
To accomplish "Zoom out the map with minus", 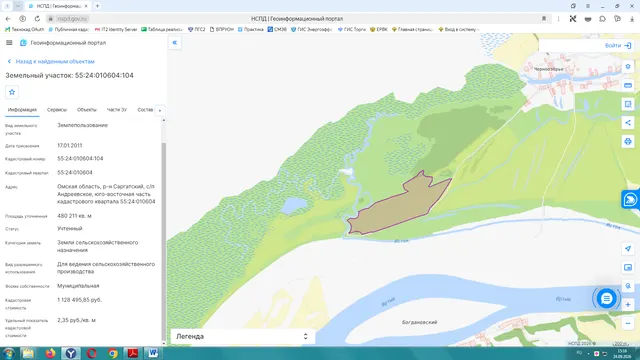I will [x=628, y=323].
